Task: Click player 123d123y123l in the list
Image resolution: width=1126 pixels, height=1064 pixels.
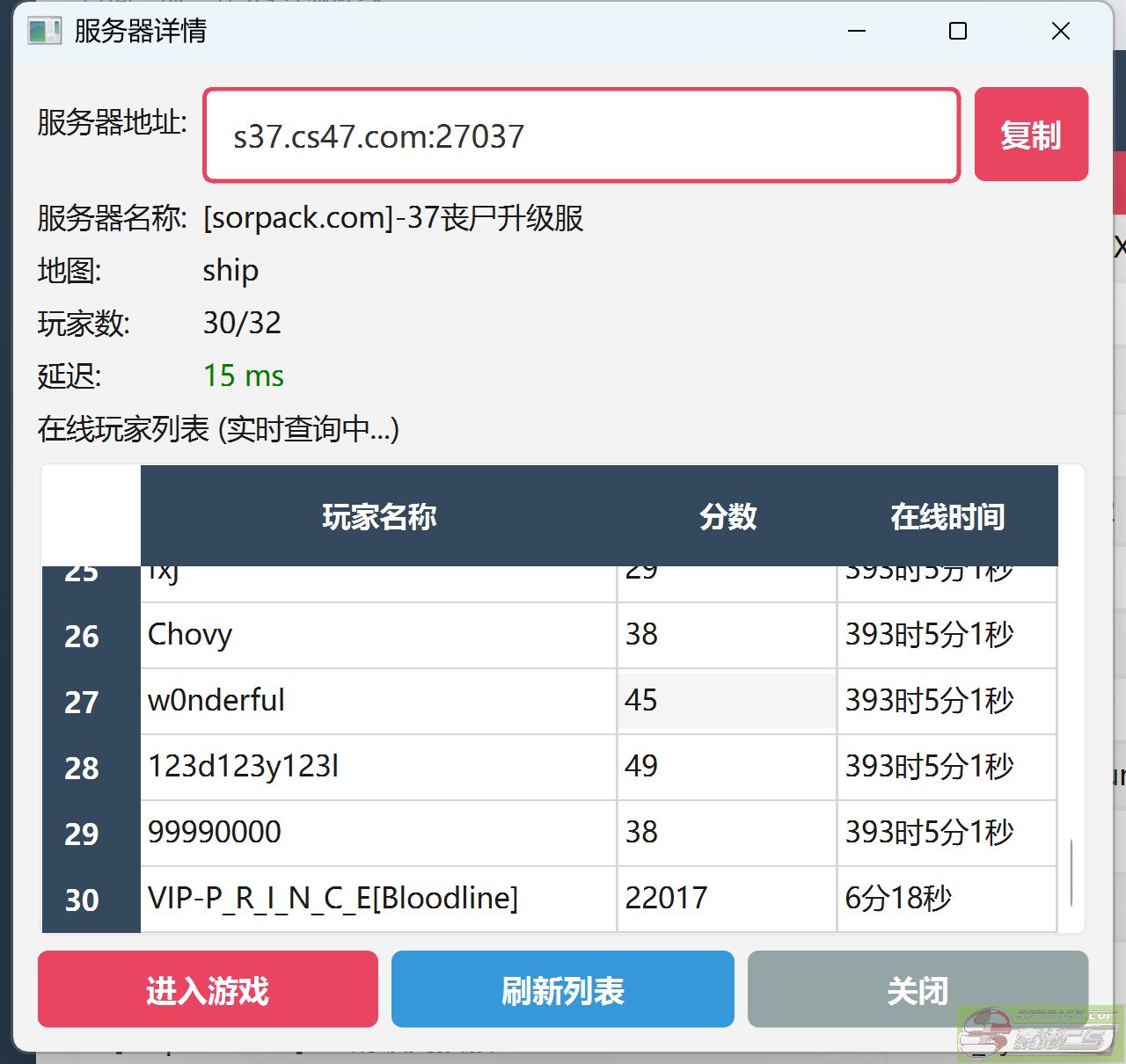Action: click(378, 767)
